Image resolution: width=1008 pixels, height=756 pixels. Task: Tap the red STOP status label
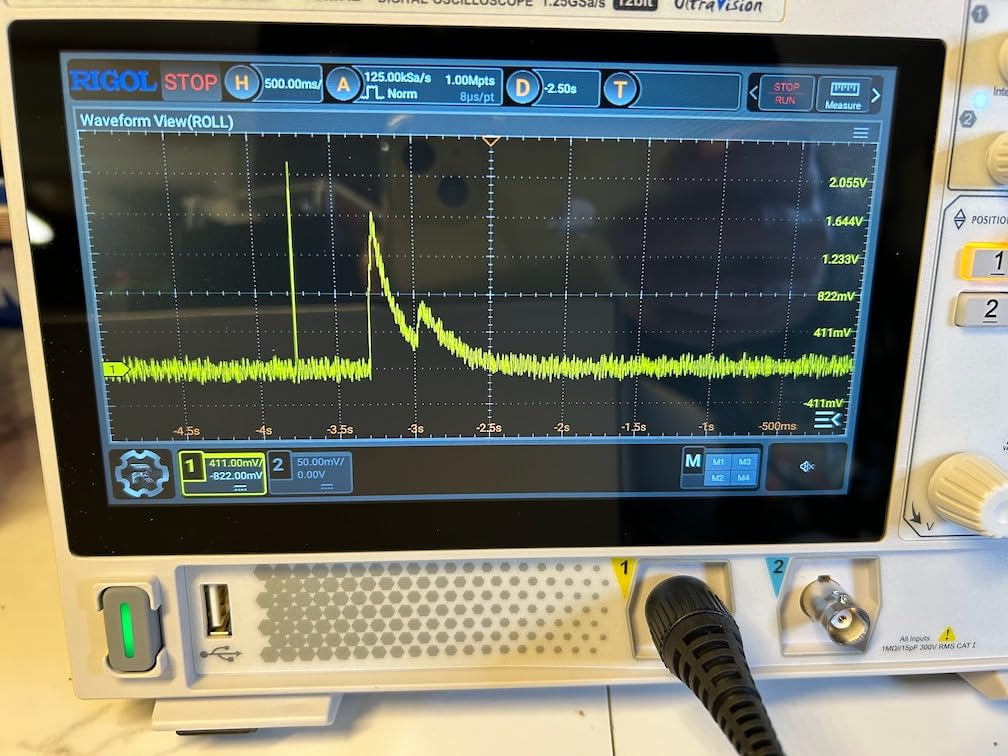click(x=190, y=82)
